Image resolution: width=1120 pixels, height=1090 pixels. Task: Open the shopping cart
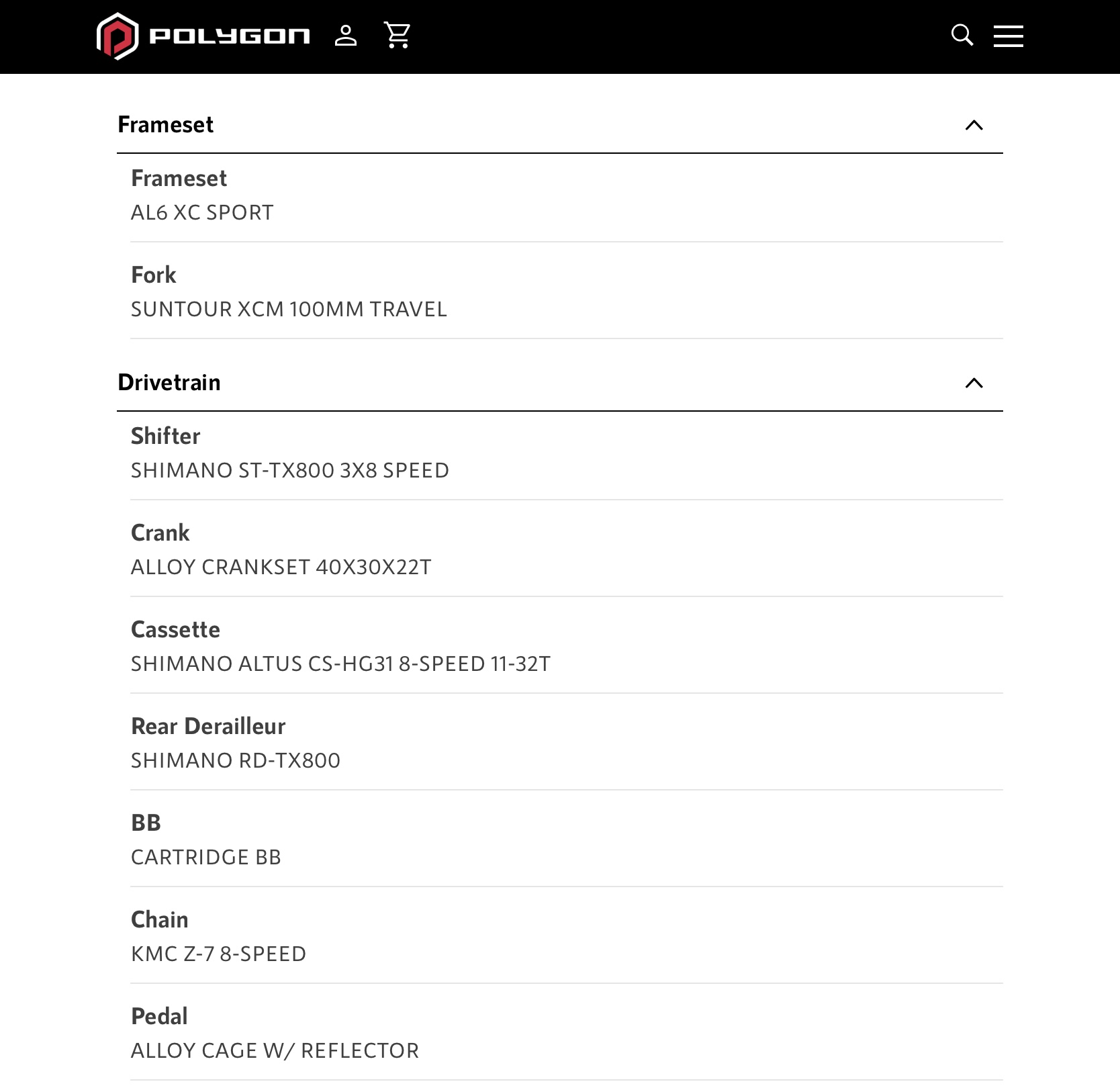[397, 36]
